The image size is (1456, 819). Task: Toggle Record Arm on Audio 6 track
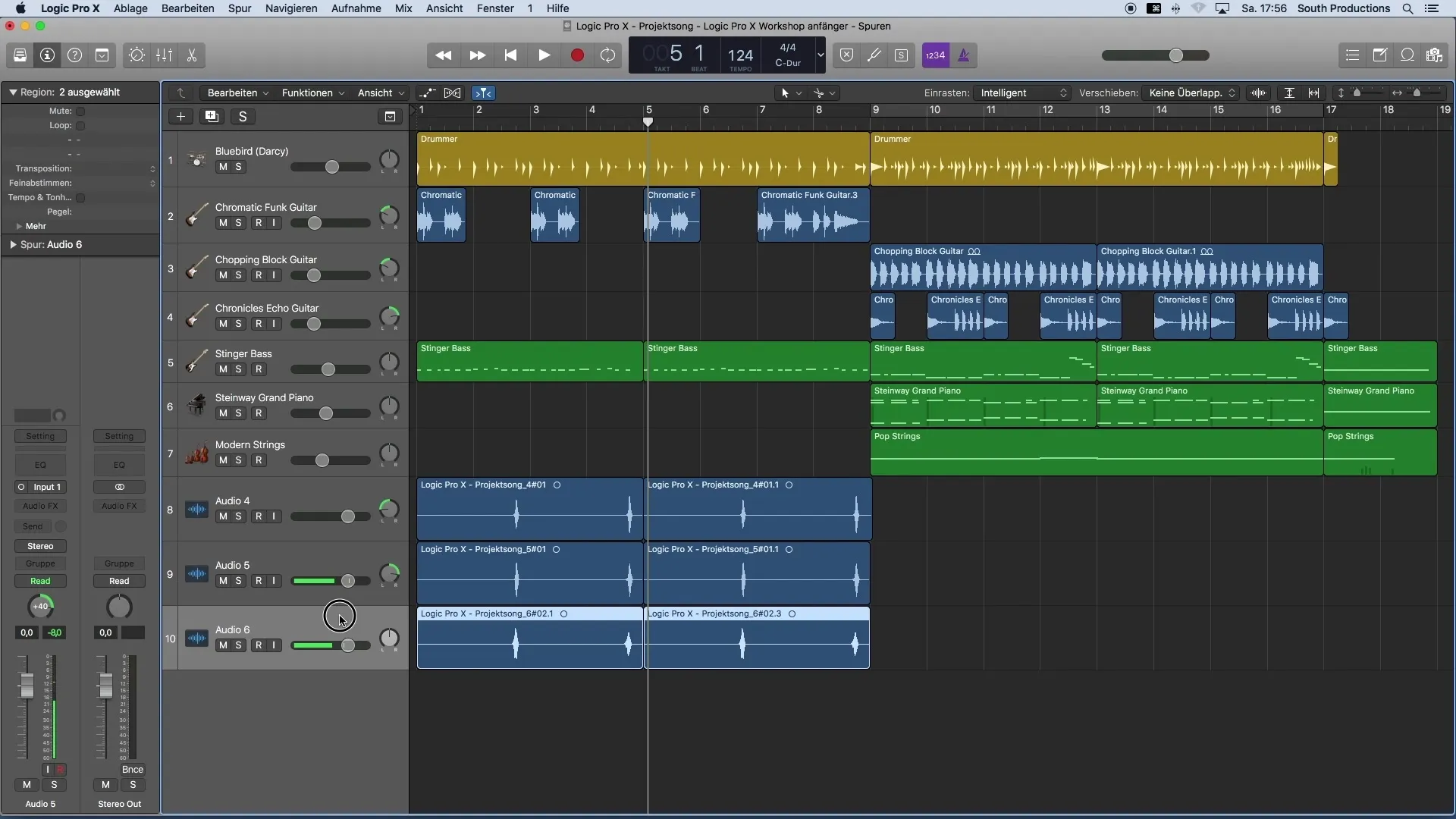(x=258, y=645)
